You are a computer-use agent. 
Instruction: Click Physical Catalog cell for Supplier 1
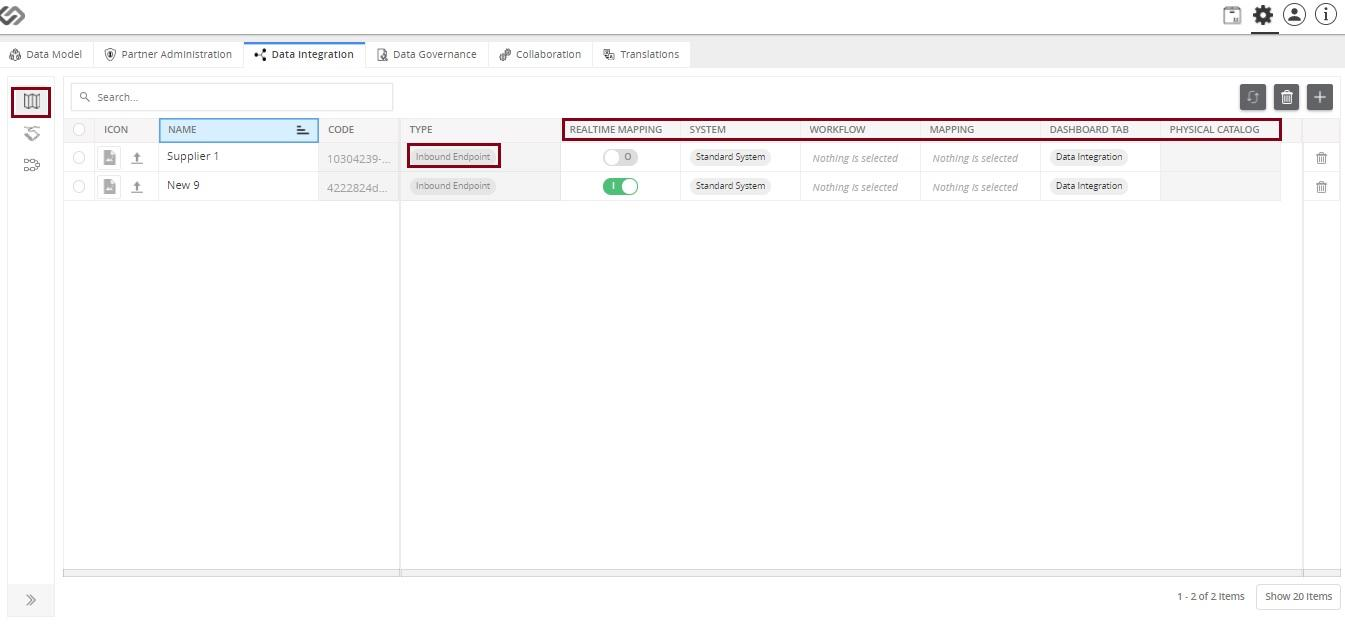pos(1220,158)
